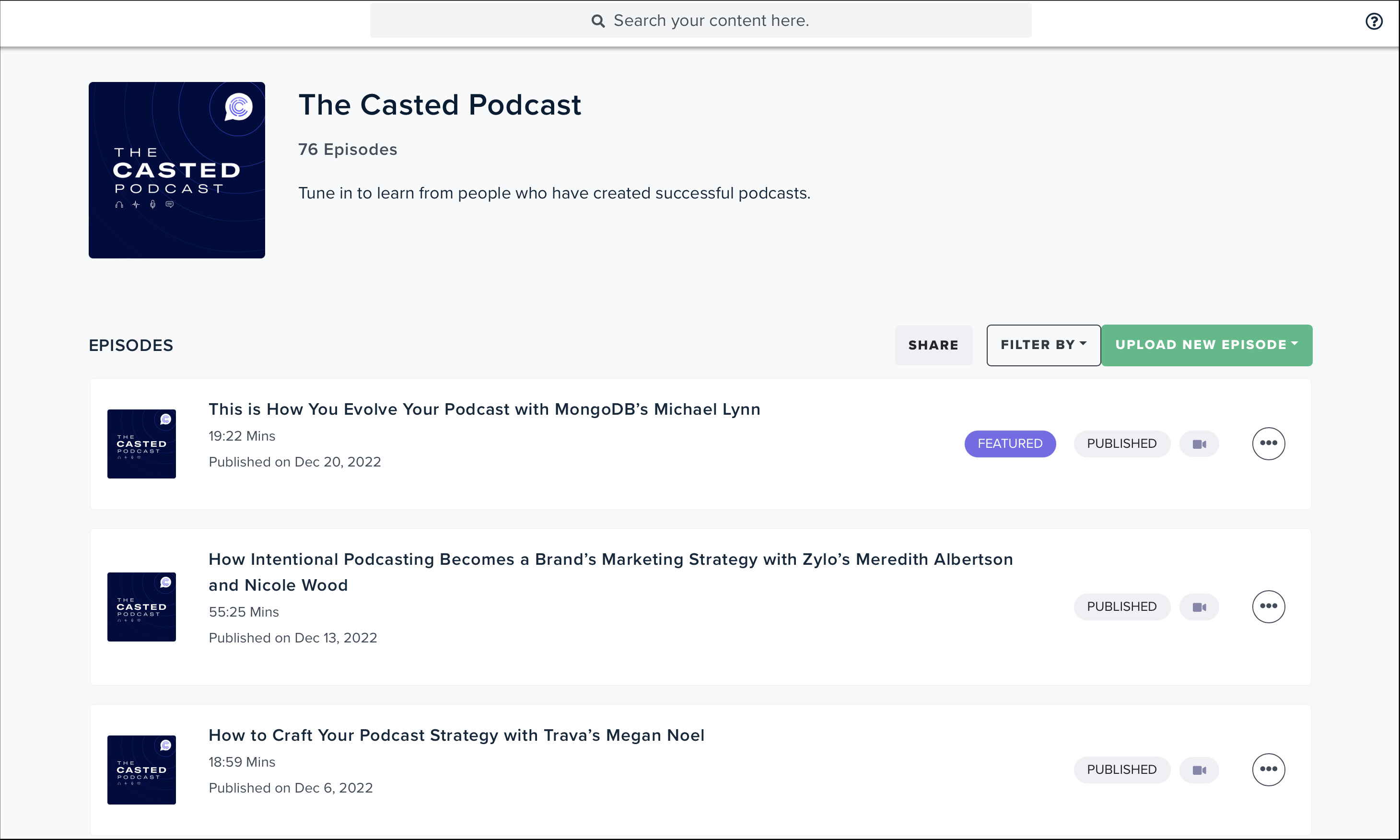Open the Upload New Episode dropdown
The image size is (1400, 840).
[x=1206, y=345]
